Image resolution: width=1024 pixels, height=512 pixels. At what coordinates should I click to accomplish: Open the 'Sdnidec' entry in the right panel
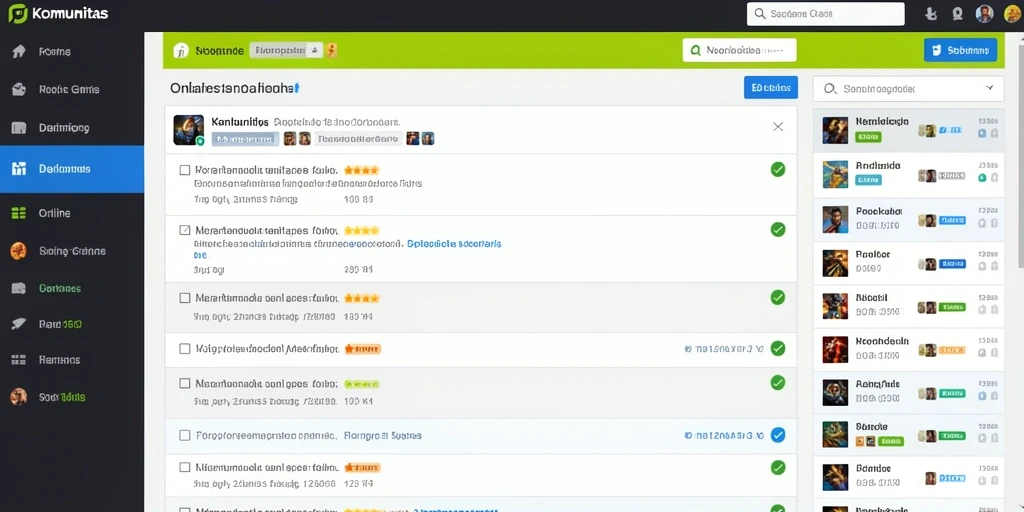pyautogui.click(x=908, y=477)
